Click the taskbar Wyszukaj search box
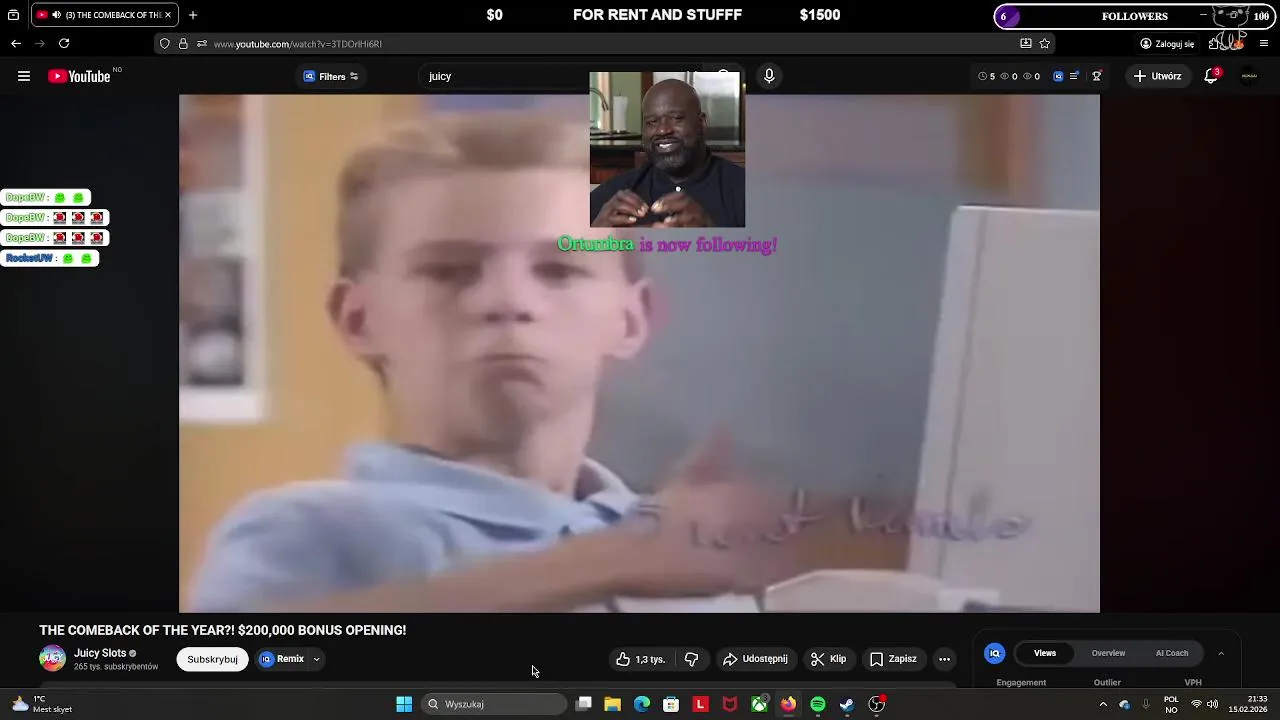 [493, 704]
